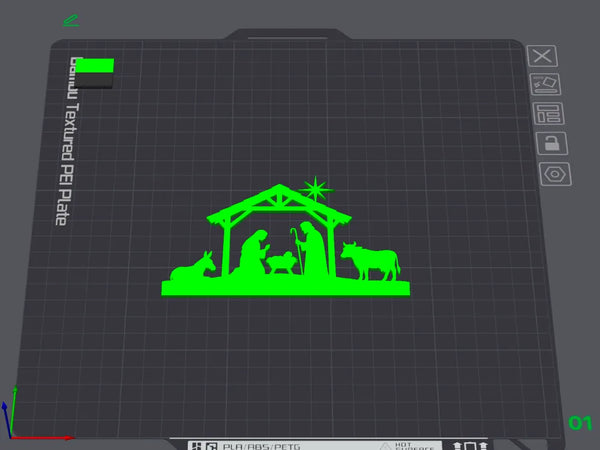Screen dimensions: 600x450
Task: Click the donkey figure on the model
Action: click(x=193, y=266)
